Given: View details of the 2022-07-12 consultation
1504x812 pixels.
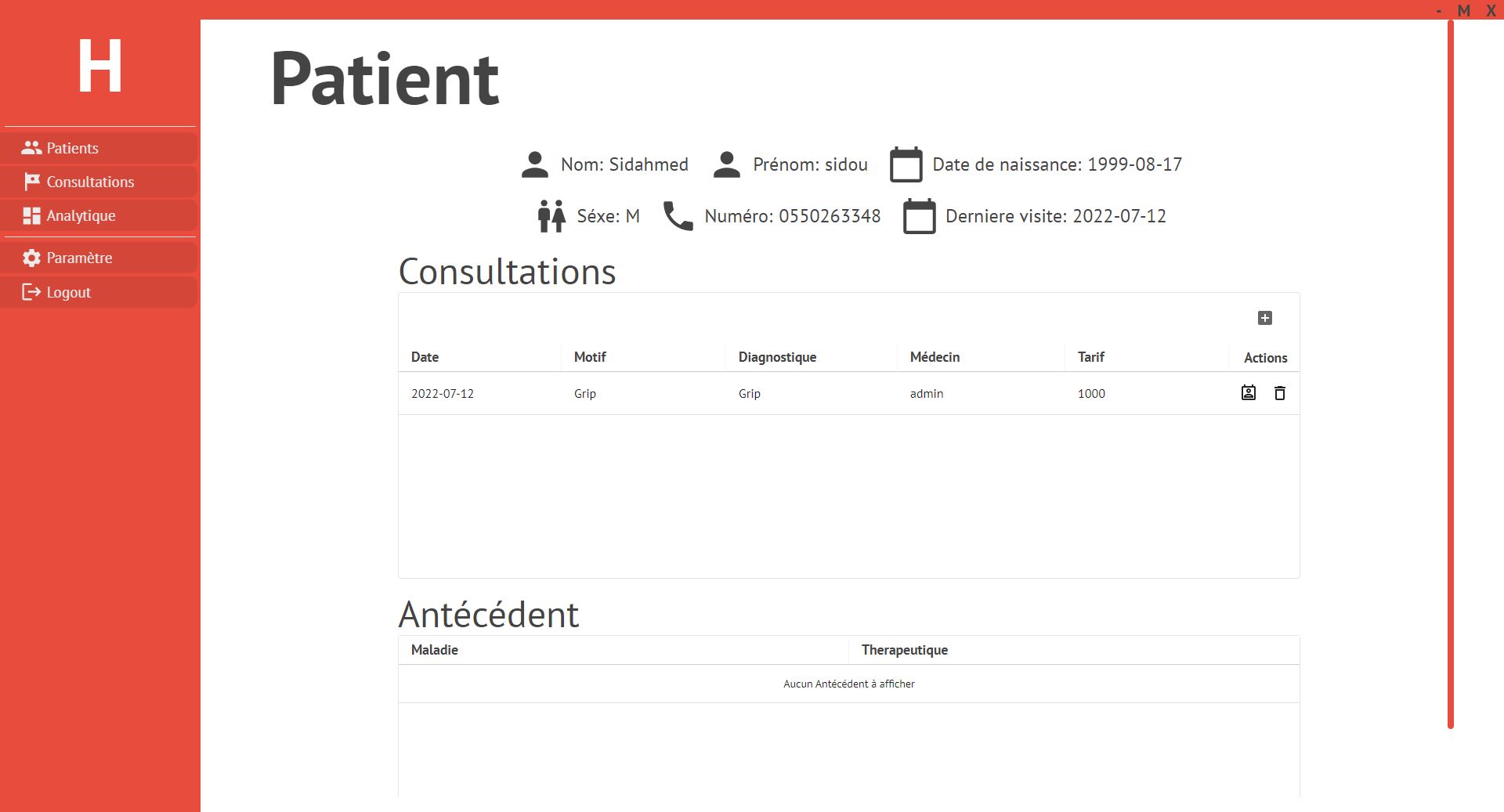Looking at the screenshot, I should [x=1249, y=393].
